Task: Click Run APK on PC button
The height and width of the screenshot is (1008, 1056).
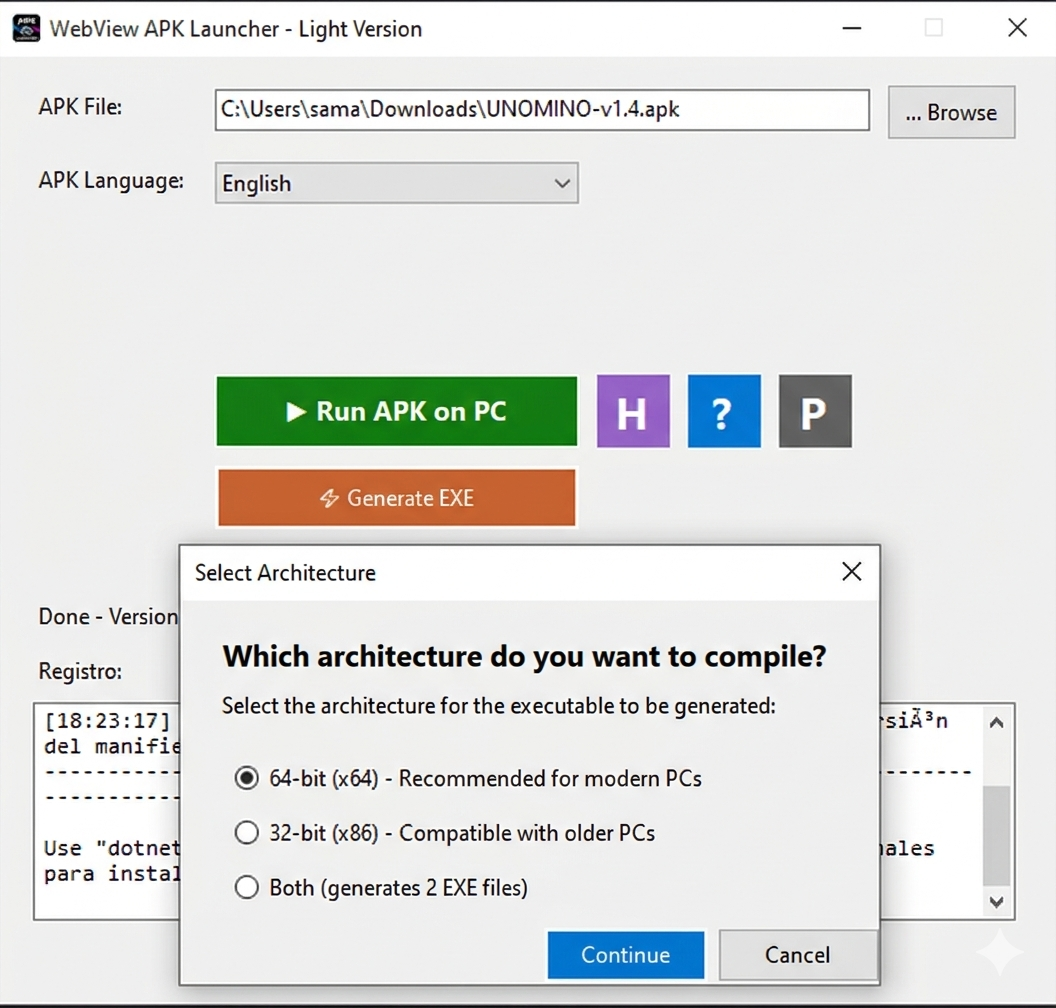Action: tap(397, 411)
